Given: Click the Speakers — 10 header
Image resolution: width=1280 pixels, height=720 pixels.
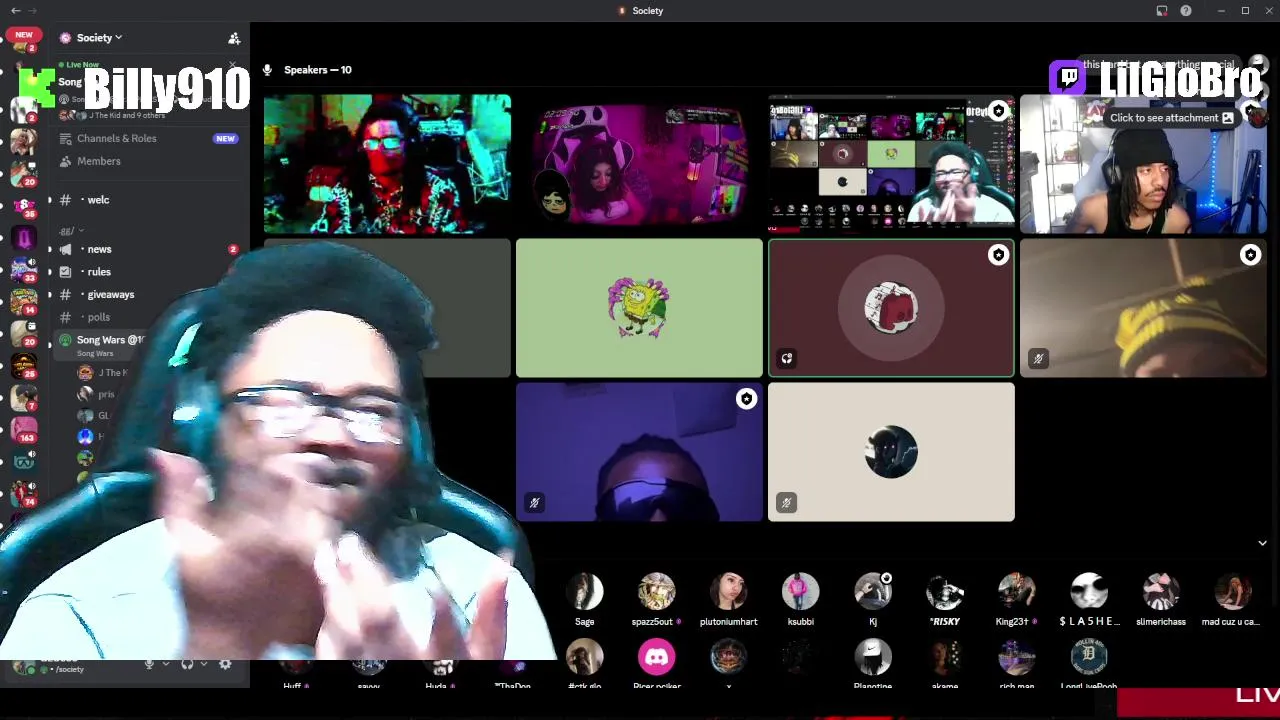Looking at the screenshot, I should tap(317, 70).
